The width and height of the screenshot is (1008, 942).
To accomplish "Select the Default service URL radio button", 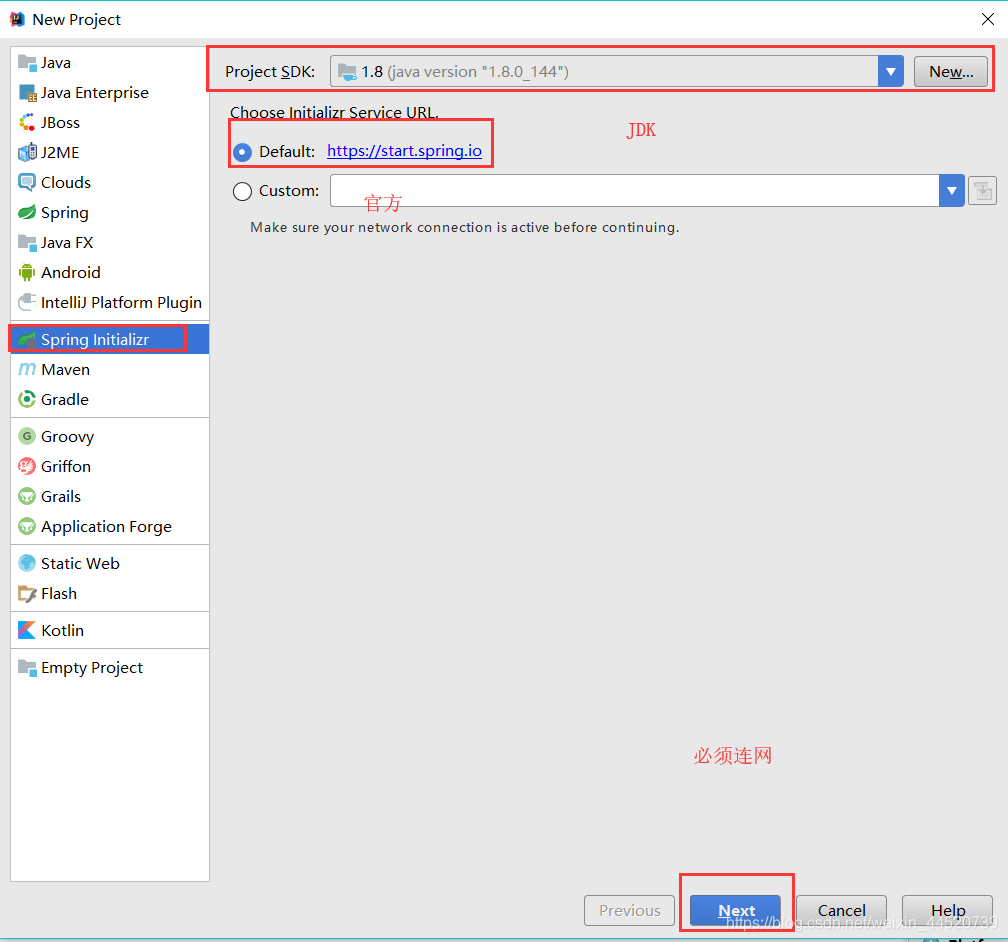I will tap(242, 152).
